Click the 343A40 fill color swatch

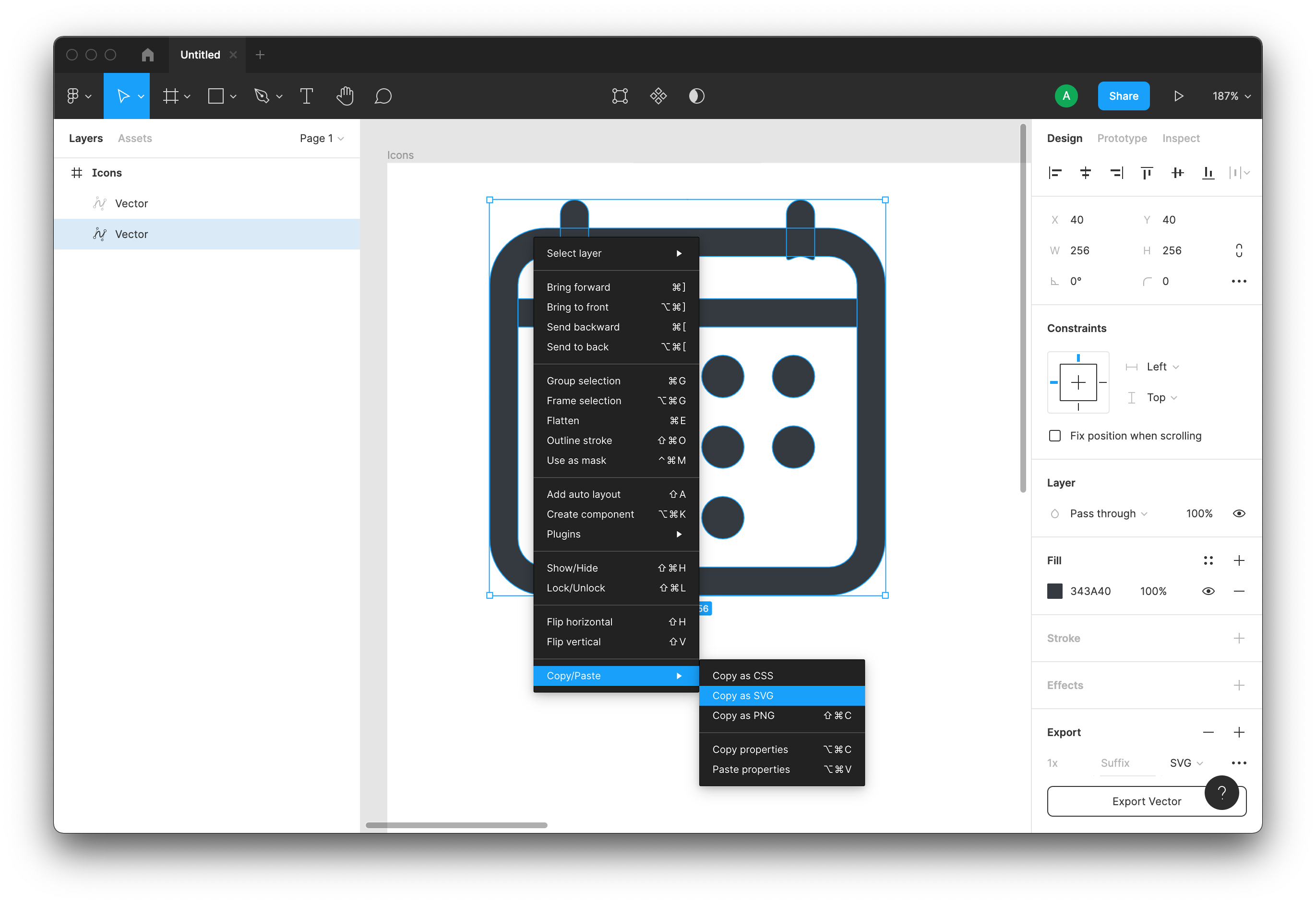[1055, 591]
